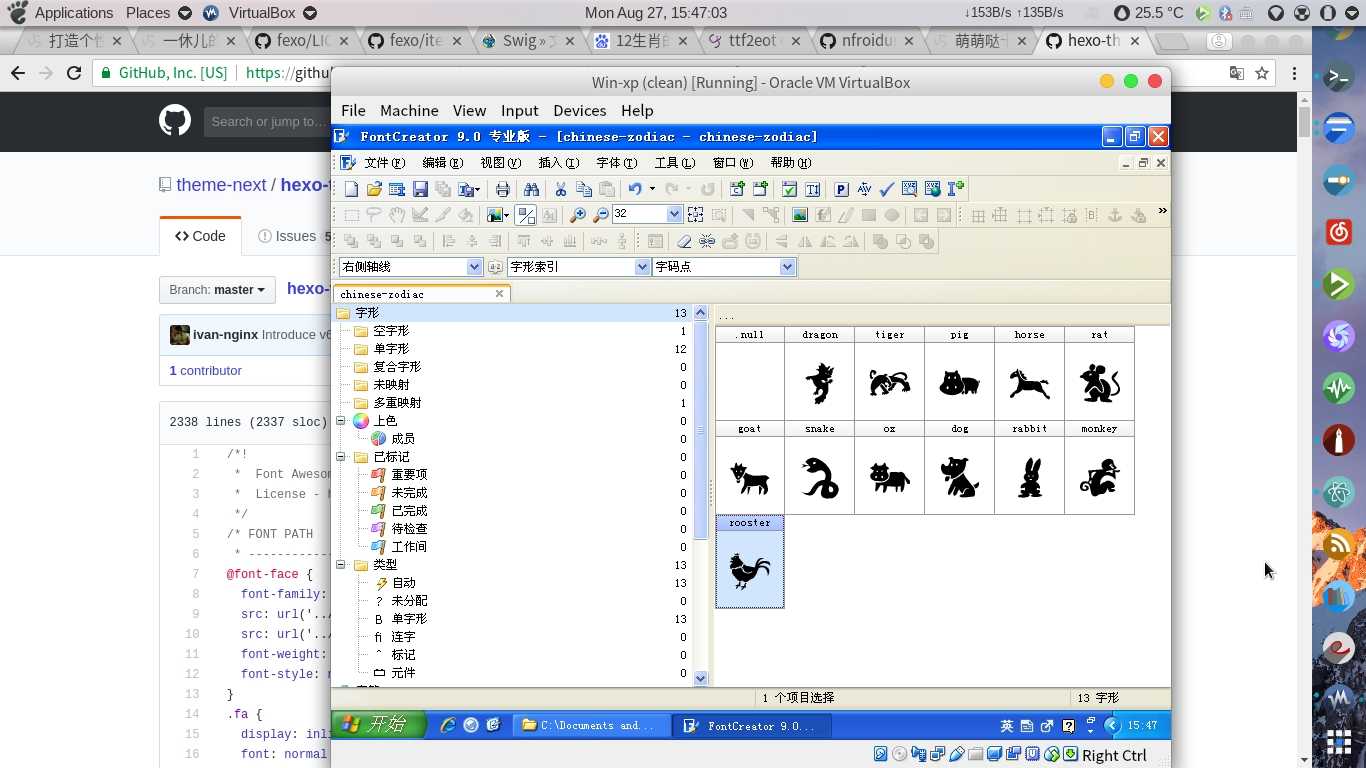Open the Undo history dropdown arrow
Screen dimensions: 1366x768
652,189
